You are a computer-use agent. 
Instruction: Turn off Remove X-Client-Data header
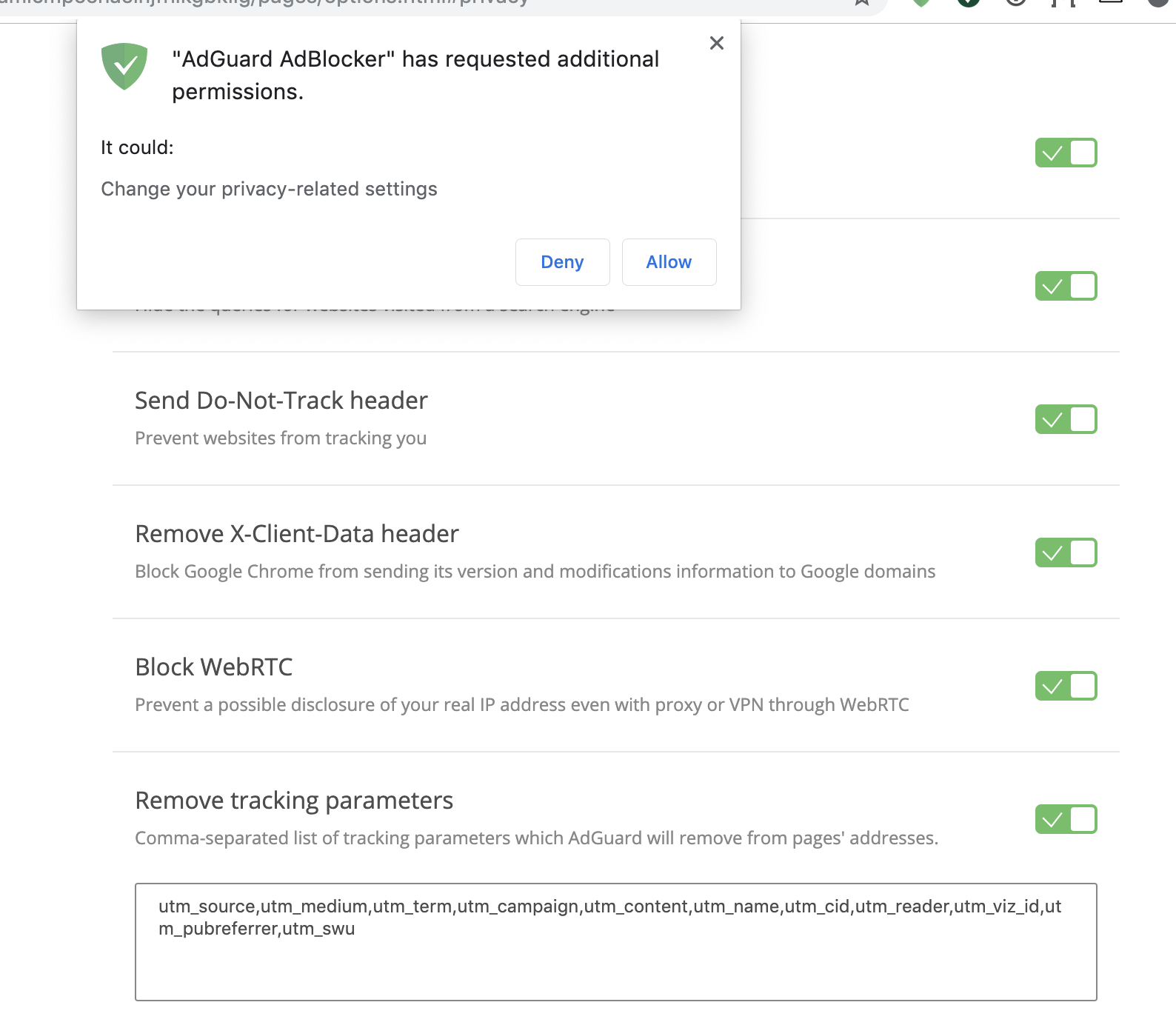pyautogui.click(x=1066, y=552)
